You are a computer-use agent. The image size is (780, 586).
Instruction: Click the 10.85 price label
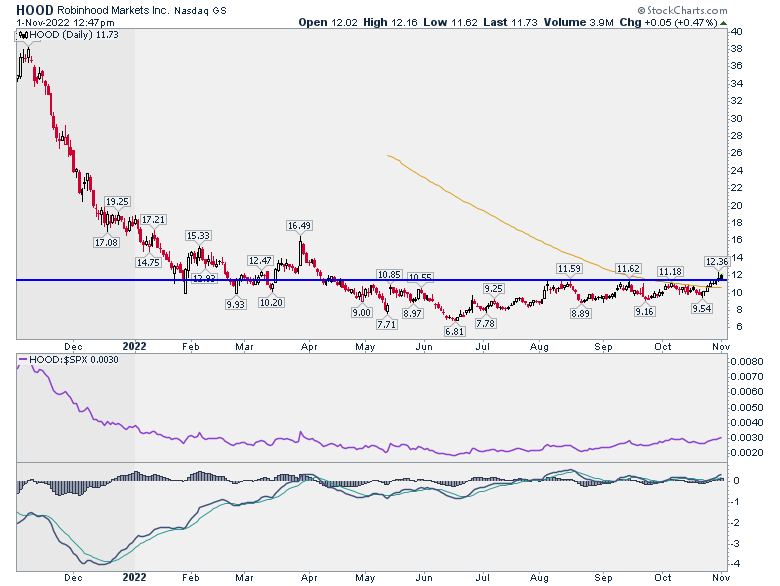point(389,274)
